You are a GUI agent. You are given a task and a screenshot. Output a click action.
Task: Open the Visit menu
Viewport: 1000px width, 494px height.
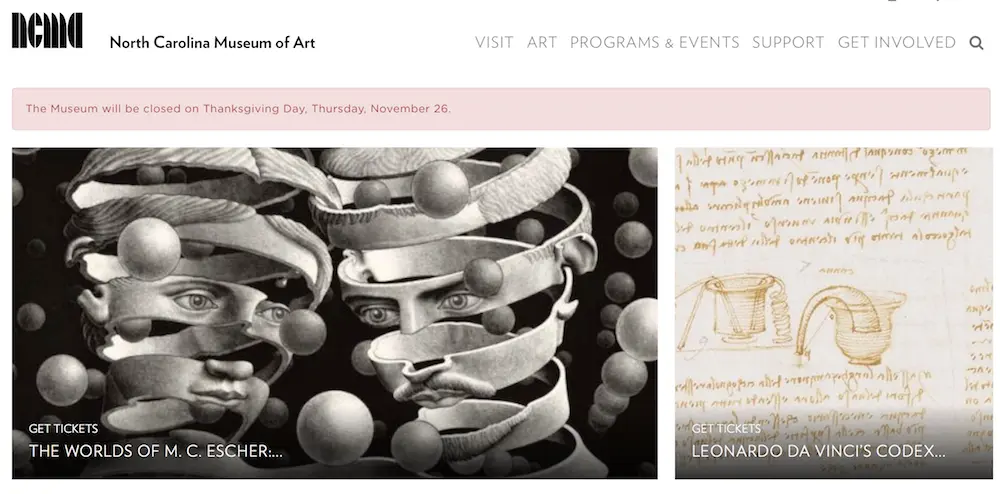(x=494, y=42)
